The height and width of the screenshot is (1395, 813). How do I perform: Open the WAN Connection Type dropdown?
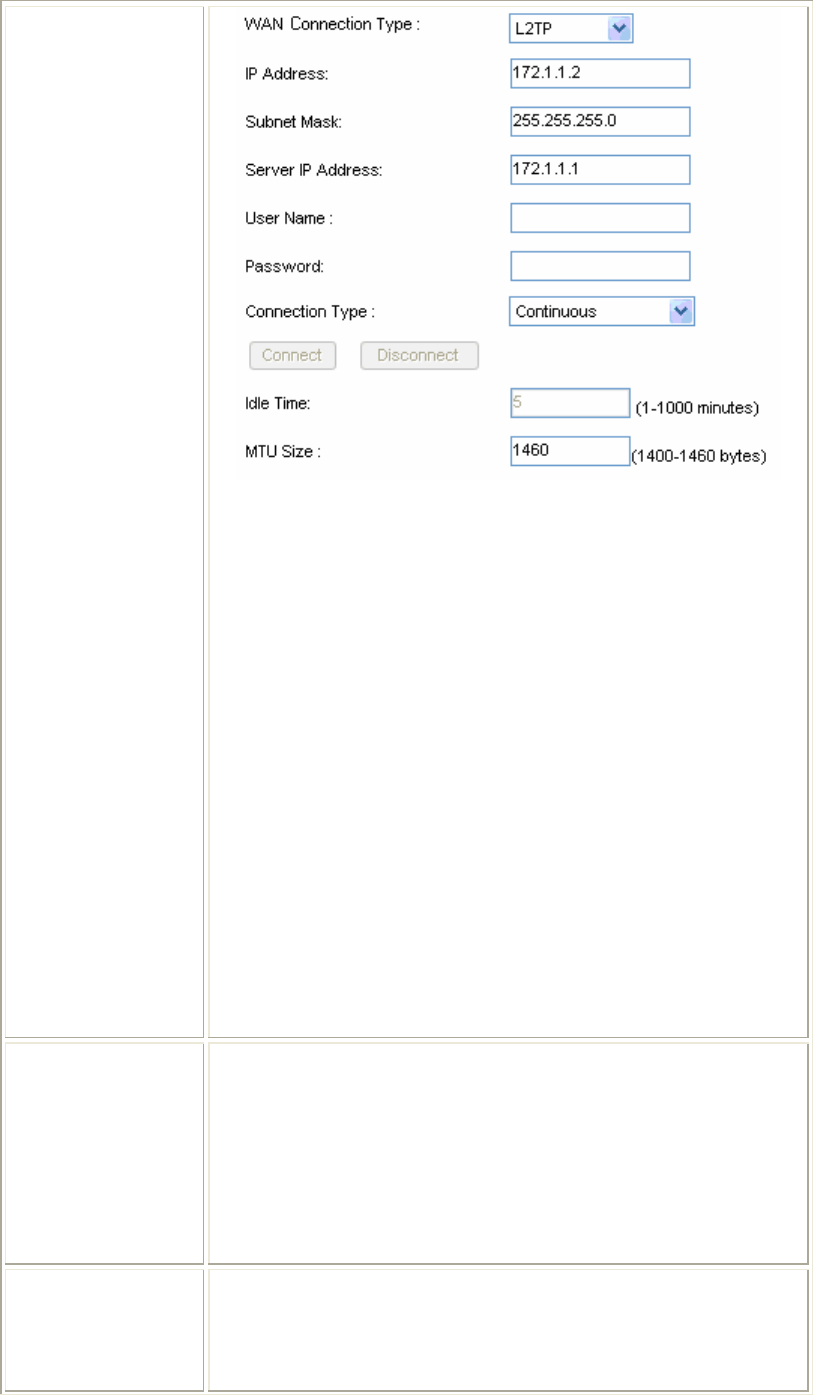pyautogui.click(x=571, y=29)
